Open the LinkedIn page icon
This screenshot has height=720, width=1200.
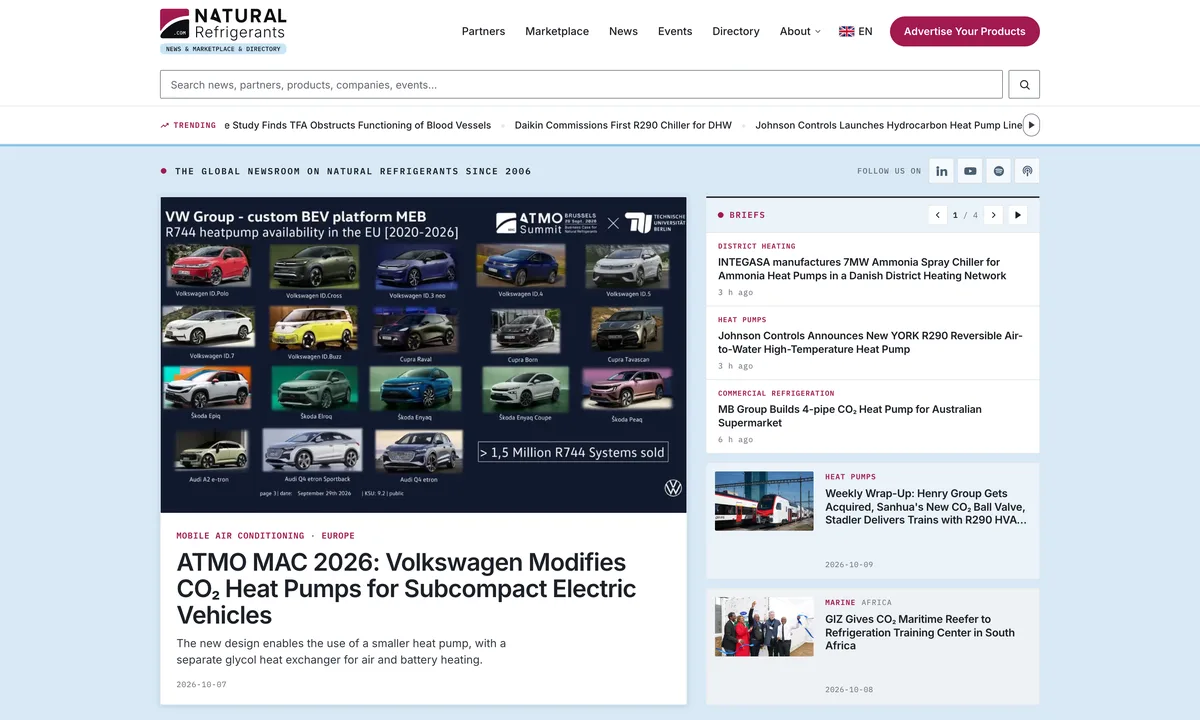[x=941, y=171]
